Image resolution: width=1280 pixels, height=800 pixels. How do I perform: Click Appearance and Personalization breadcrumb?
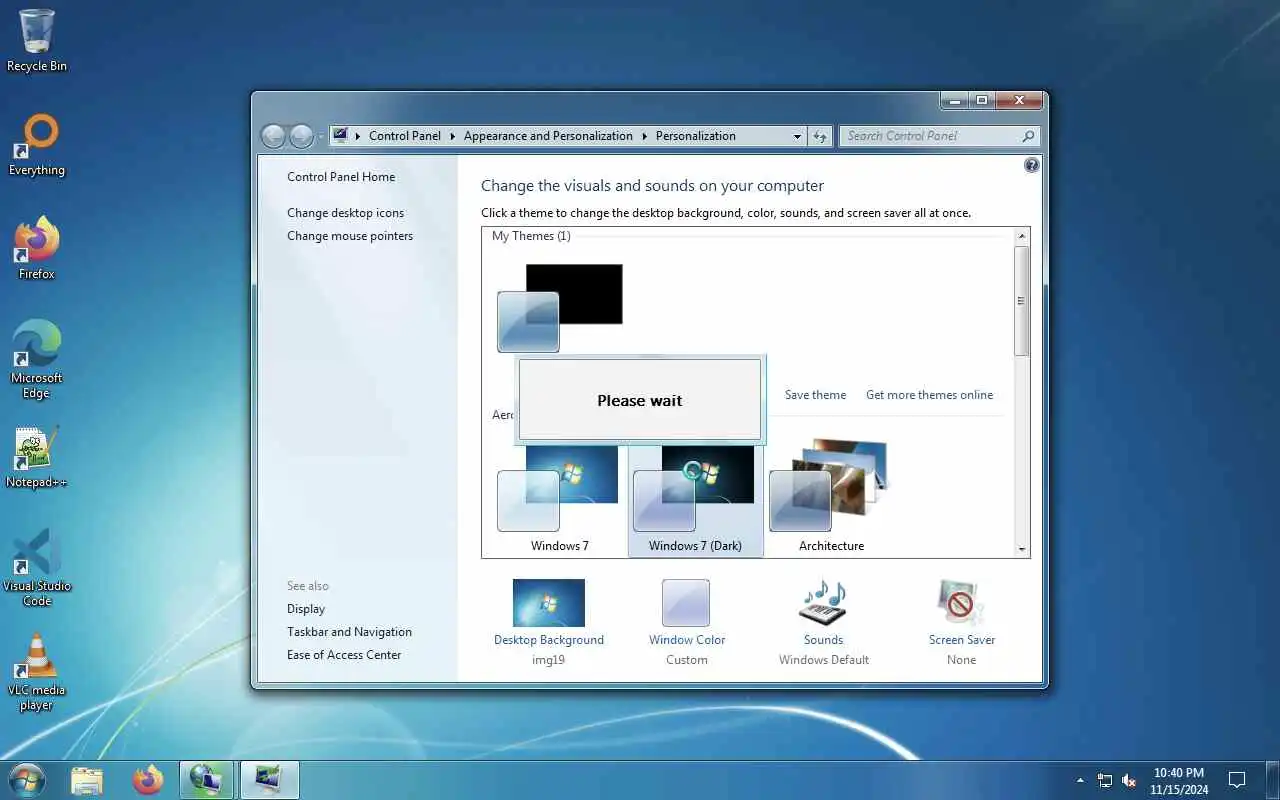point(548,136)
